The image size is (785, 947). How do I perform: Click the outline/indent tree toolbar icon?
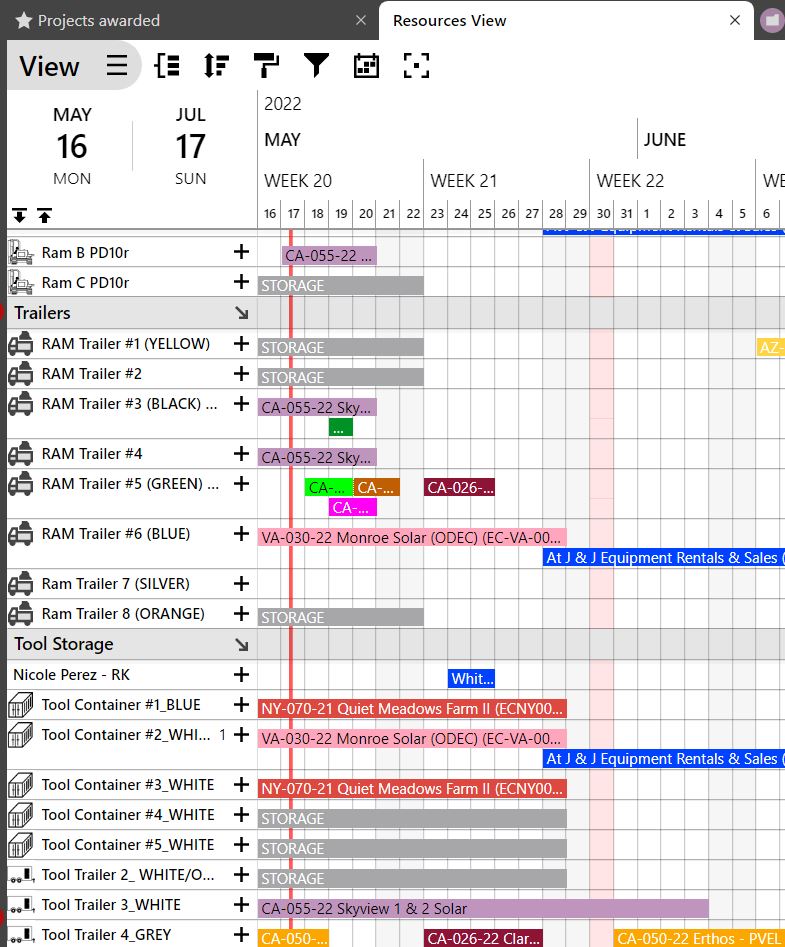point(167,65)
